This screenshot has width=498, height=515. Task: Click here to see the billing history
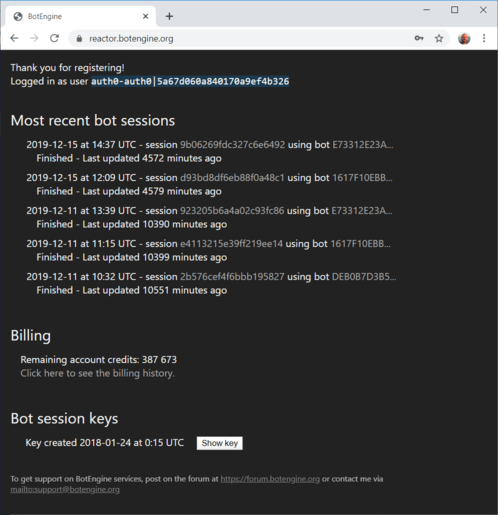point(97,373)
